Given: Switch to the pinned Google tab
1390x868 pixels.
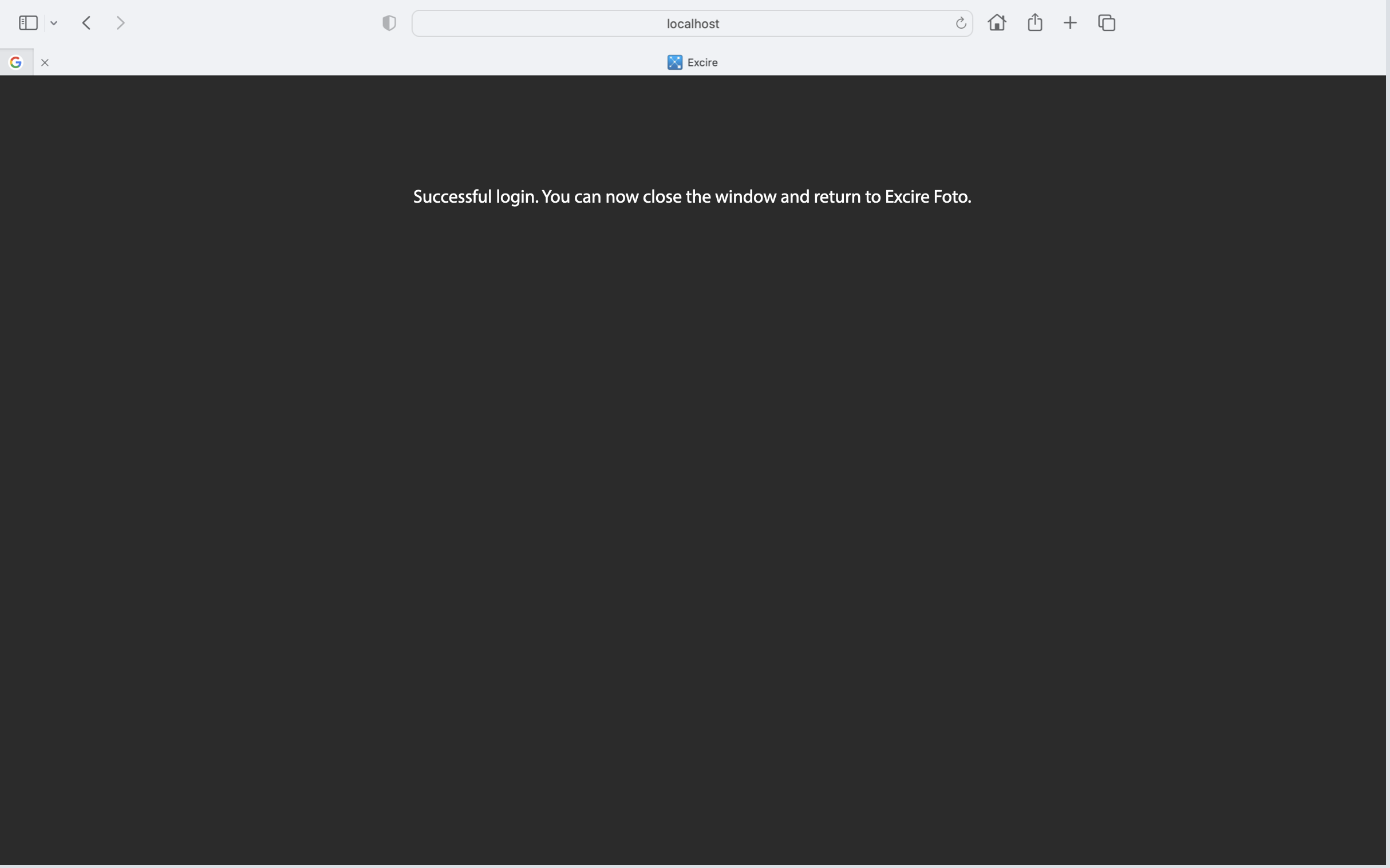Looking at the screenshot, I should (x=16, y=62).
